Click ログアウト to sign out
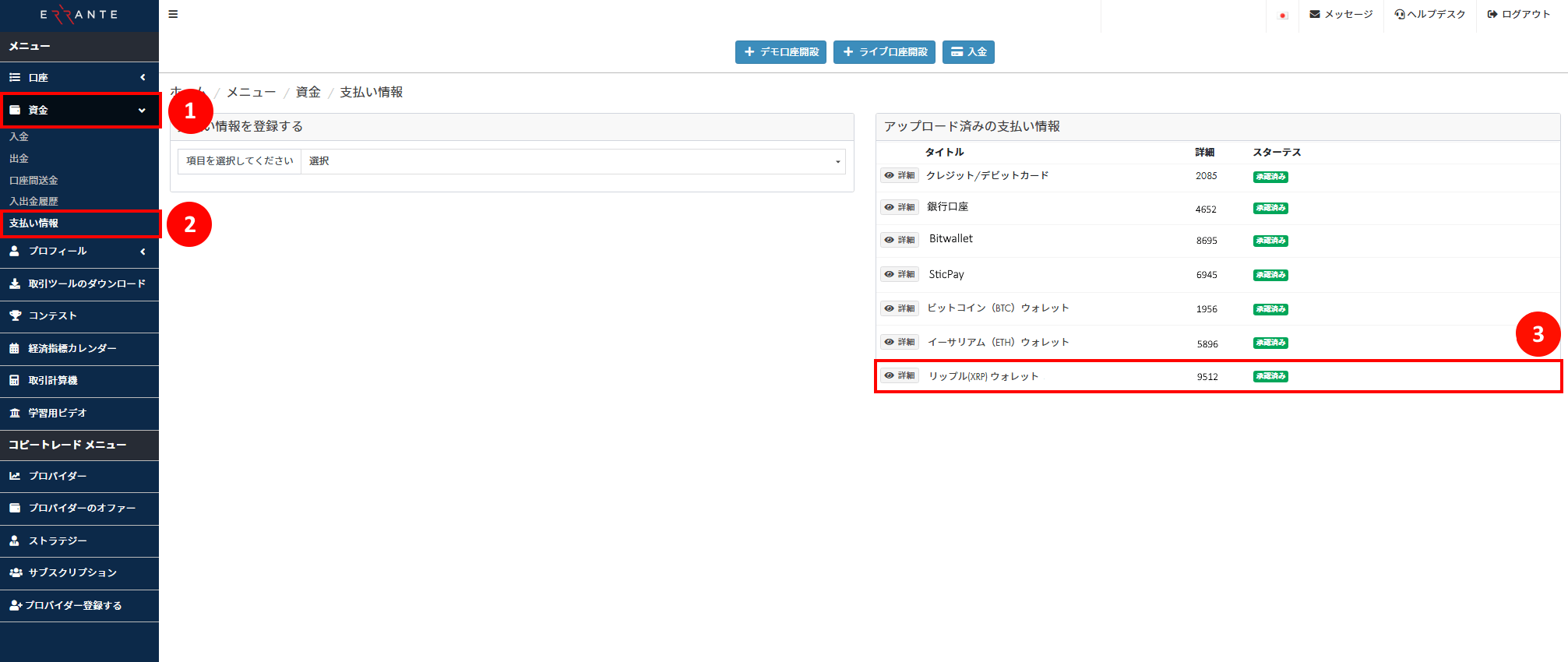Viewport: 1568px width, 662px height. [x=1519, y=14]
